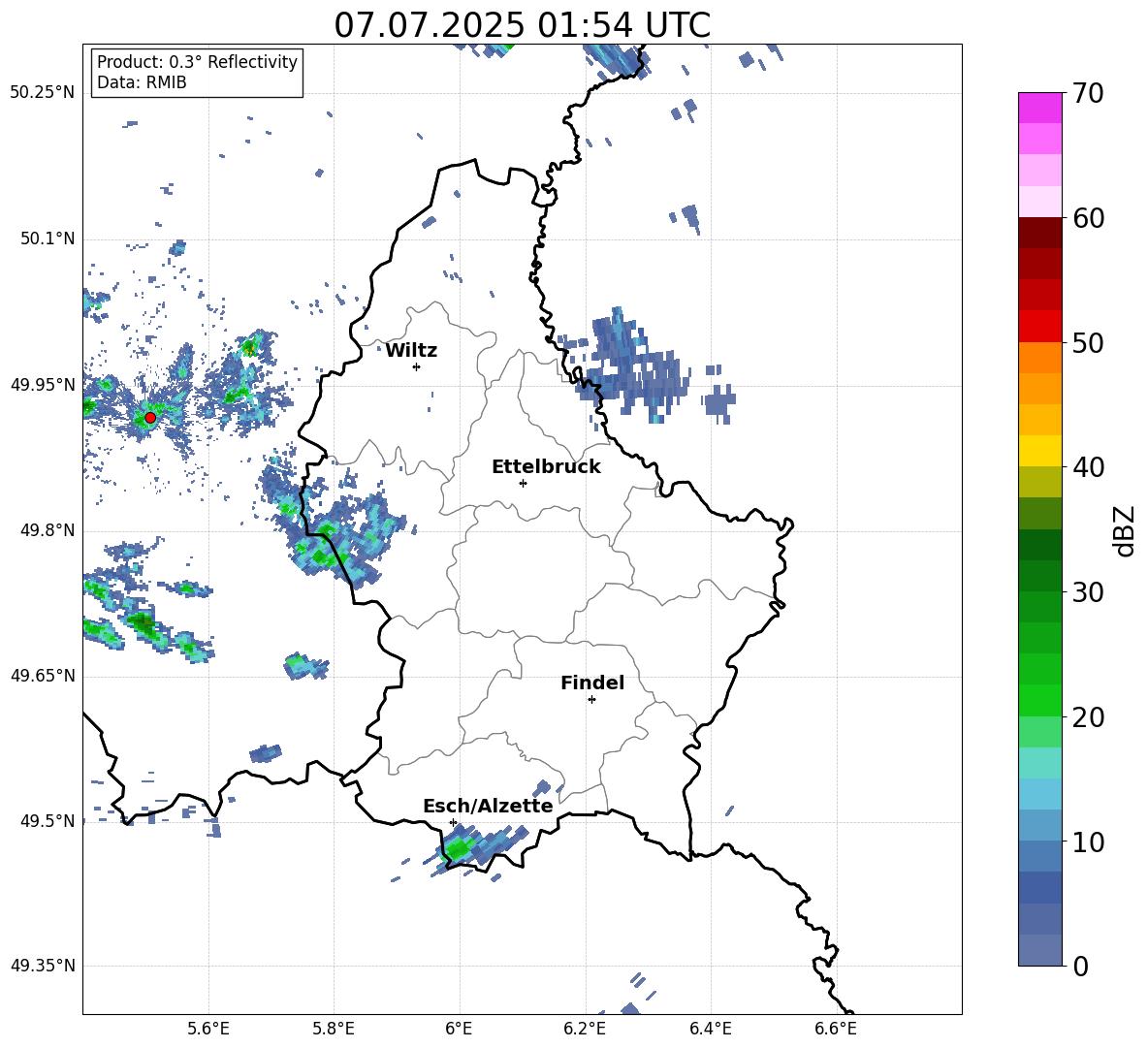
Task: Click the title 07.07.2025 01:54 UTC
Action: tap(522, 25)
